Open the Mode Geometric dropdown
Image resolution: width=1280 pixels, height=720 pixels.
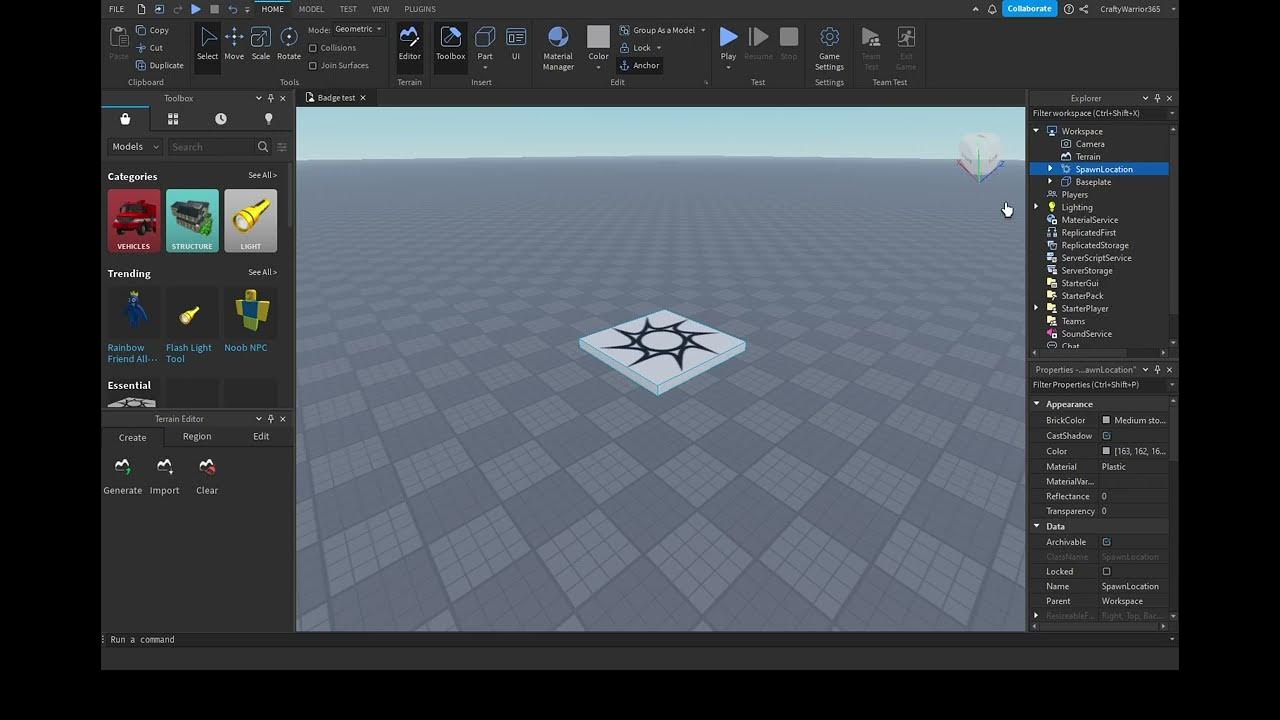pos(358,30)
